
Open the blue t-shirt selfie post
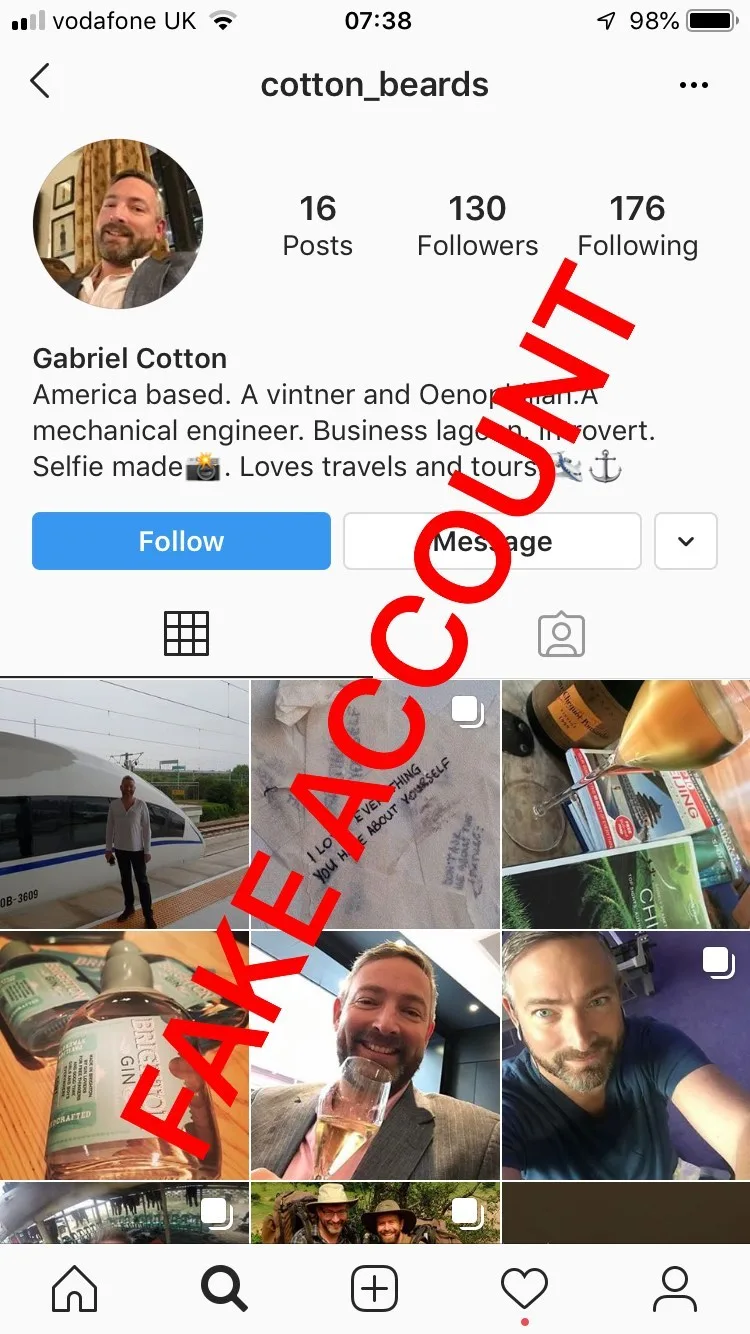coord(626,1055)
